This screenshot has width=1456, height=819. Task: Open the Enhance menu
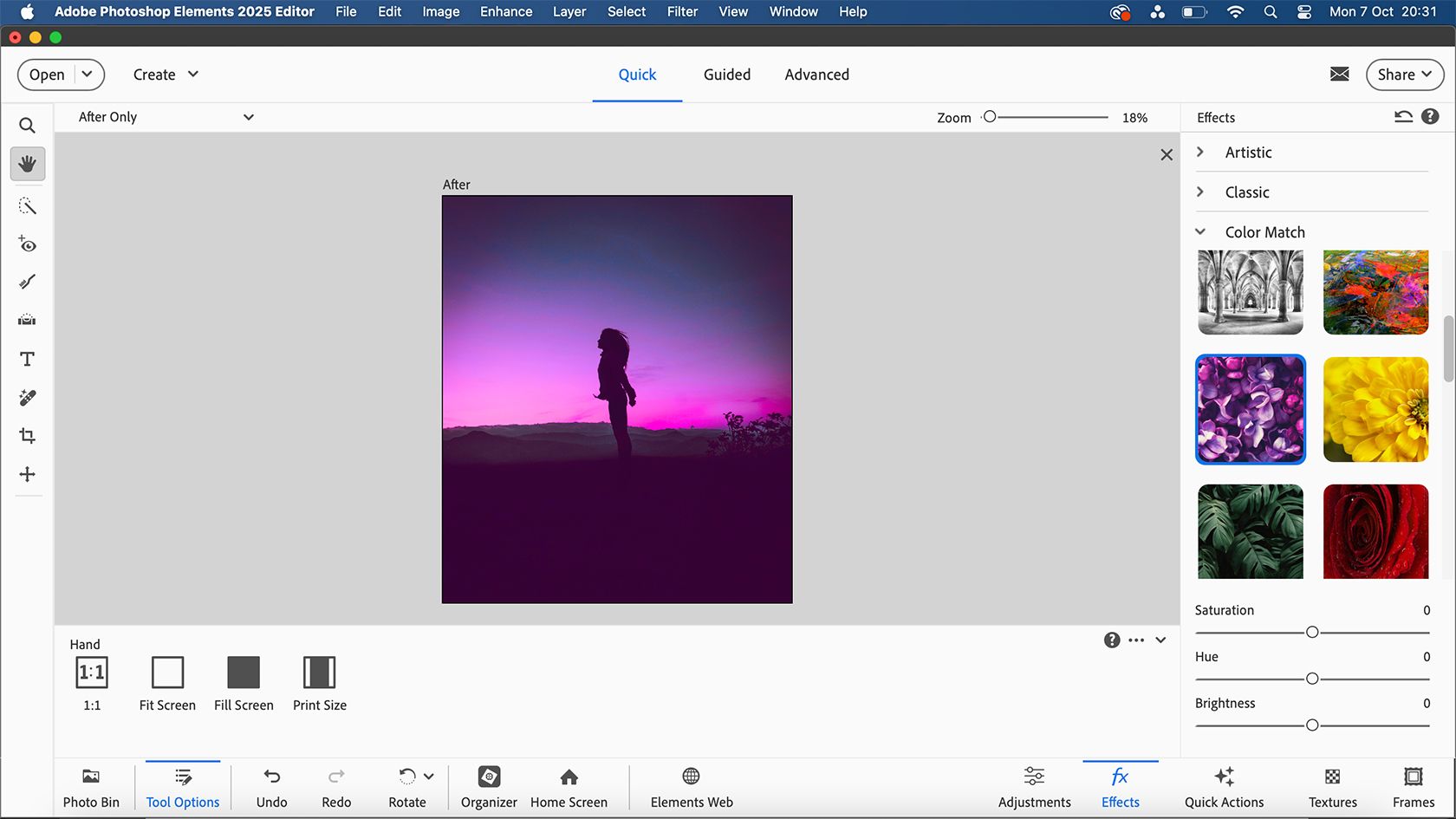[505, 11]
